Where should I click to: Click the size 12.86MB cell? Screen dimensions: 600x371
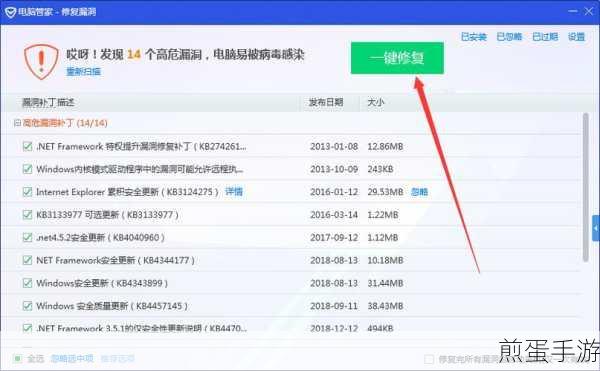click(x=385, y=146)
